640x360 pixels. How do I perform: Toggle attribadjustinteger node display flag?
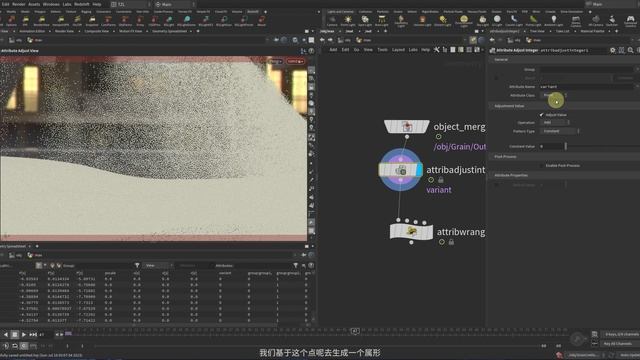(x=419, y=170)
